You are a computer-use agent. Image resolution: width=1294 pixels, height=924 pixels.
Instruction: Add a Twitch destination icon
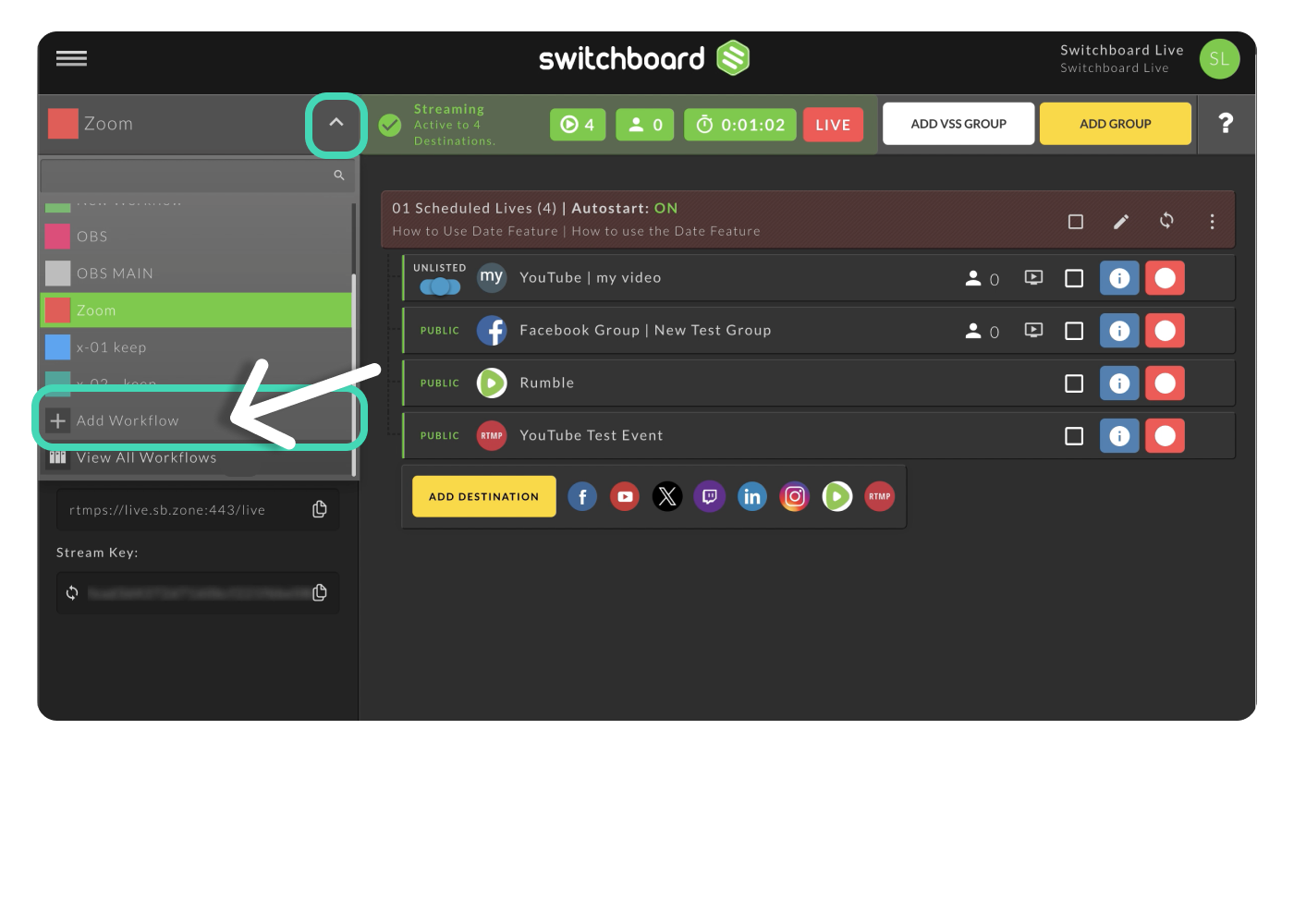point(710,497)
